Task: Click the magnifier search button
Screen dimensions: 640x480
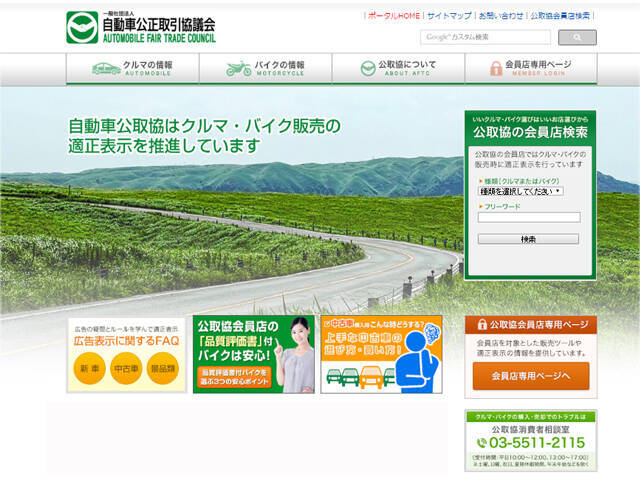Action: [577, 38]
